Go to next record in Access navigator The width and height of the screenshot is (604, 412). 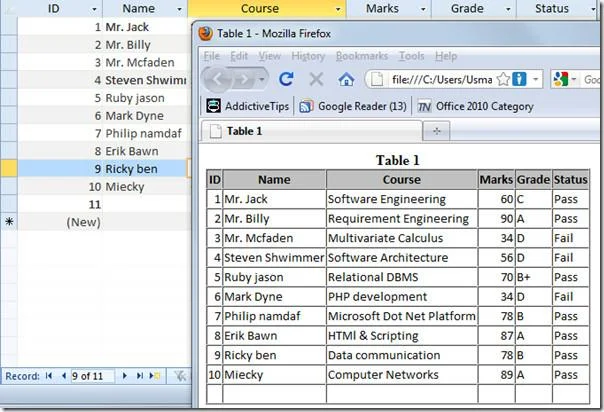124,376
